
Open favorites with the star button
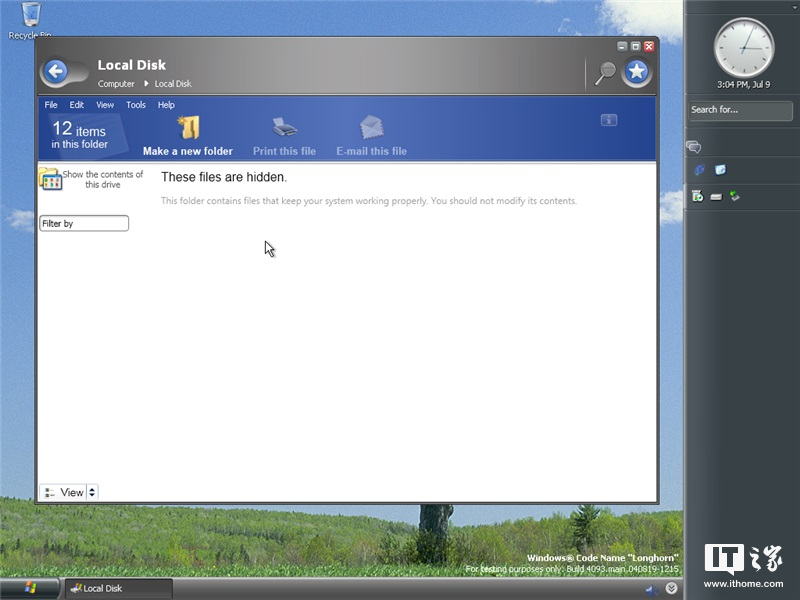click(x=636, y=71)
